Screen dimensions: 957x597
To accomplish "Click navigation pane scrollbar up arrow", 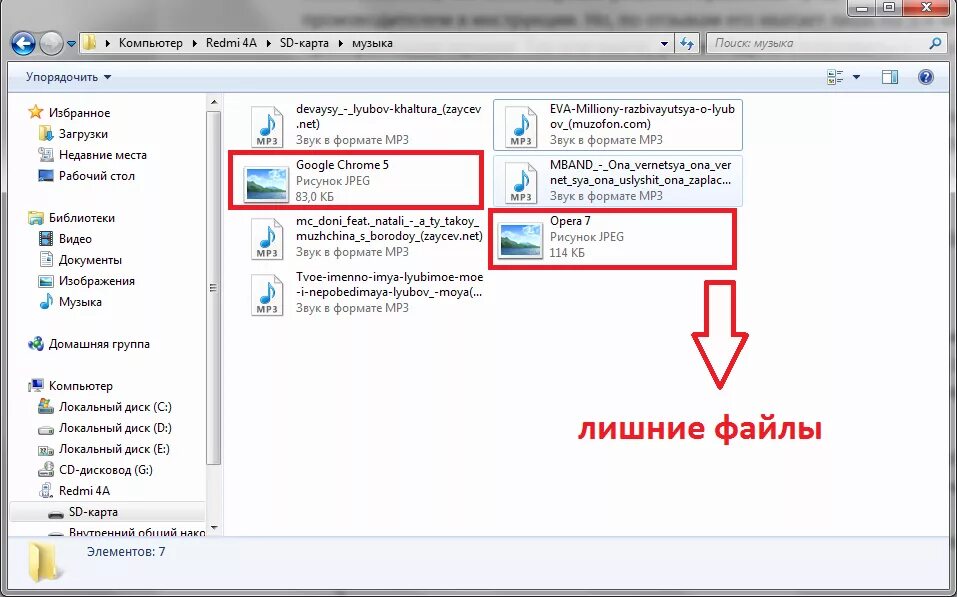I will point(214,102).
